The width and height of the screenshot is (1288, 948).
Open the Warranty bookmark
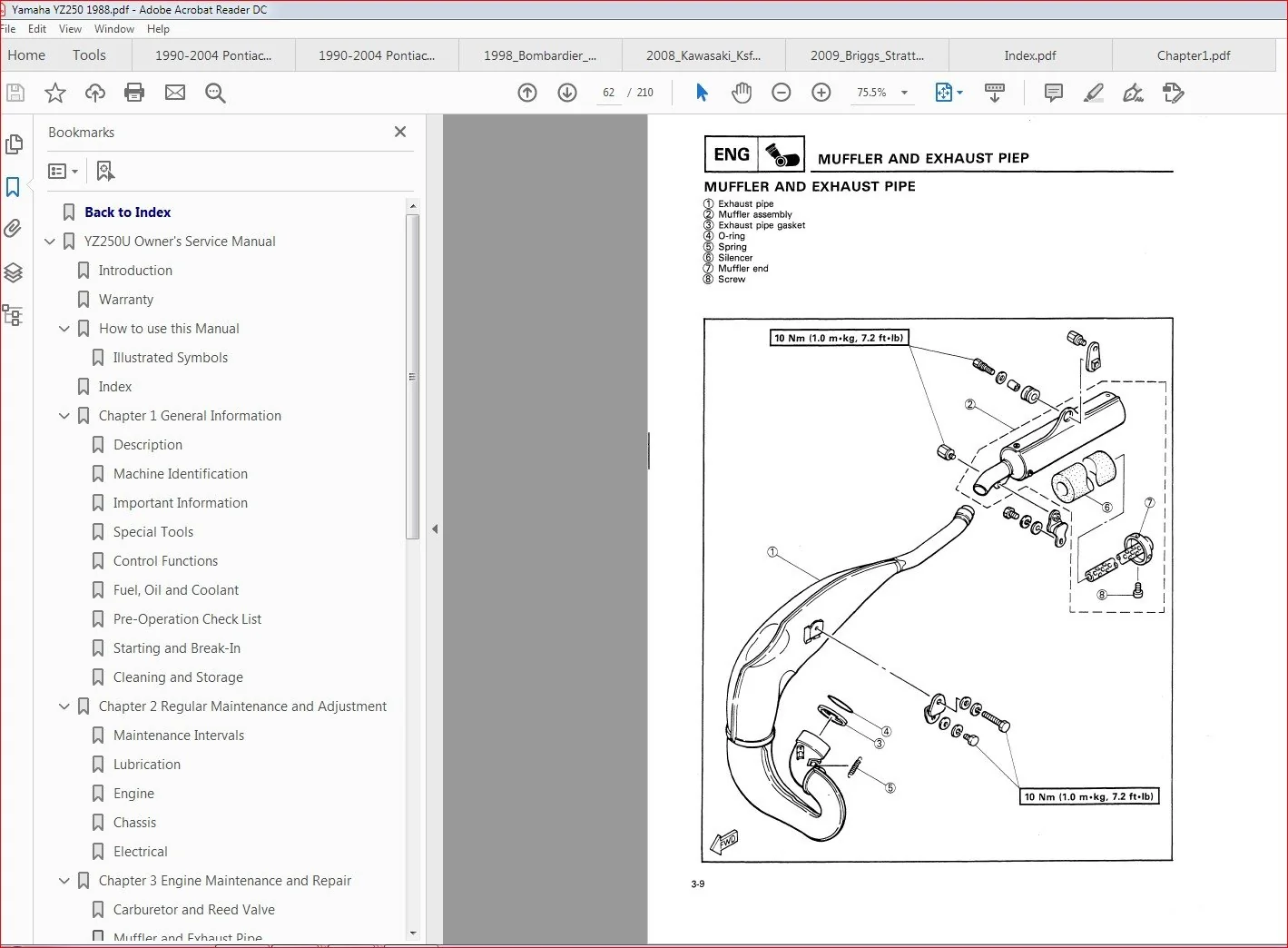pos(126,300)
